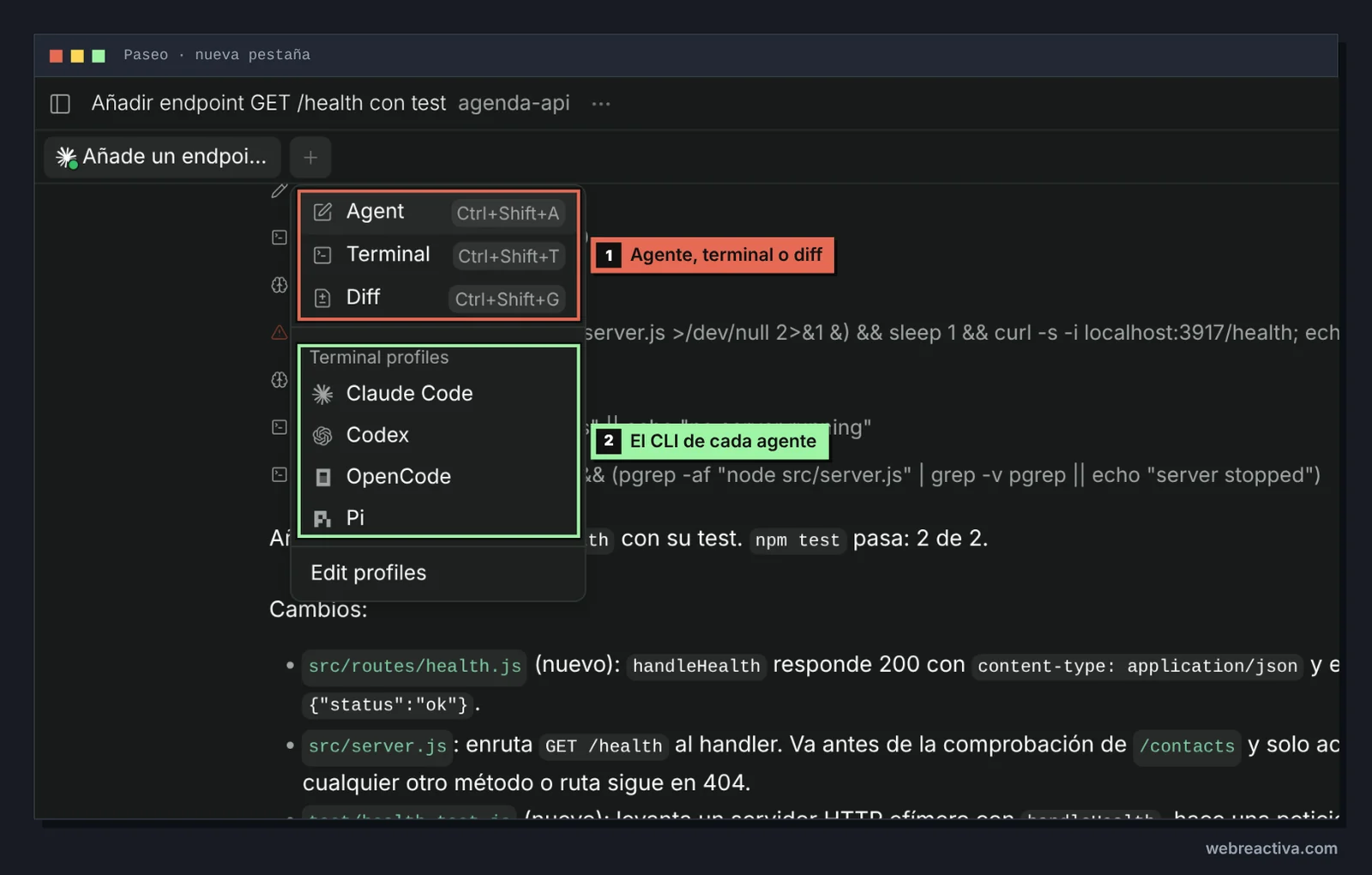Click the warning triangle beside the curl command

[280, 332]
